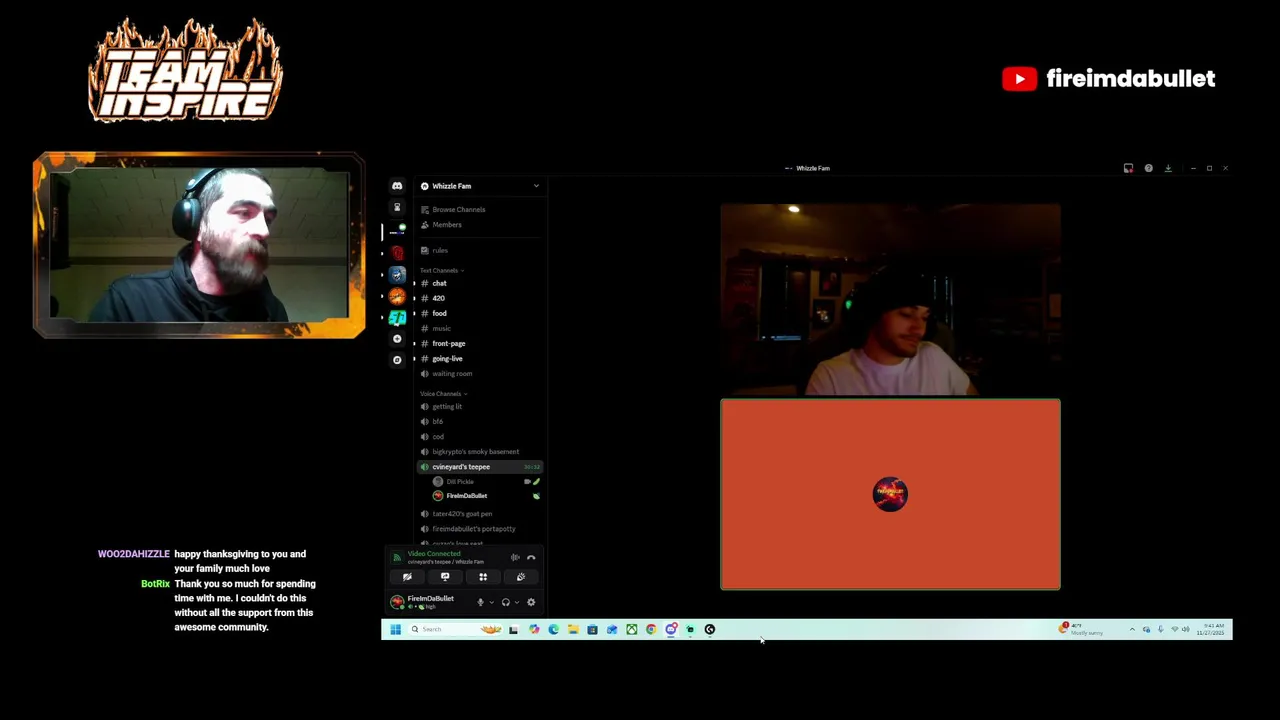Open Xbox app from taskbar
The height and width of the screenshot is (720, 1280).
(632, 629)
